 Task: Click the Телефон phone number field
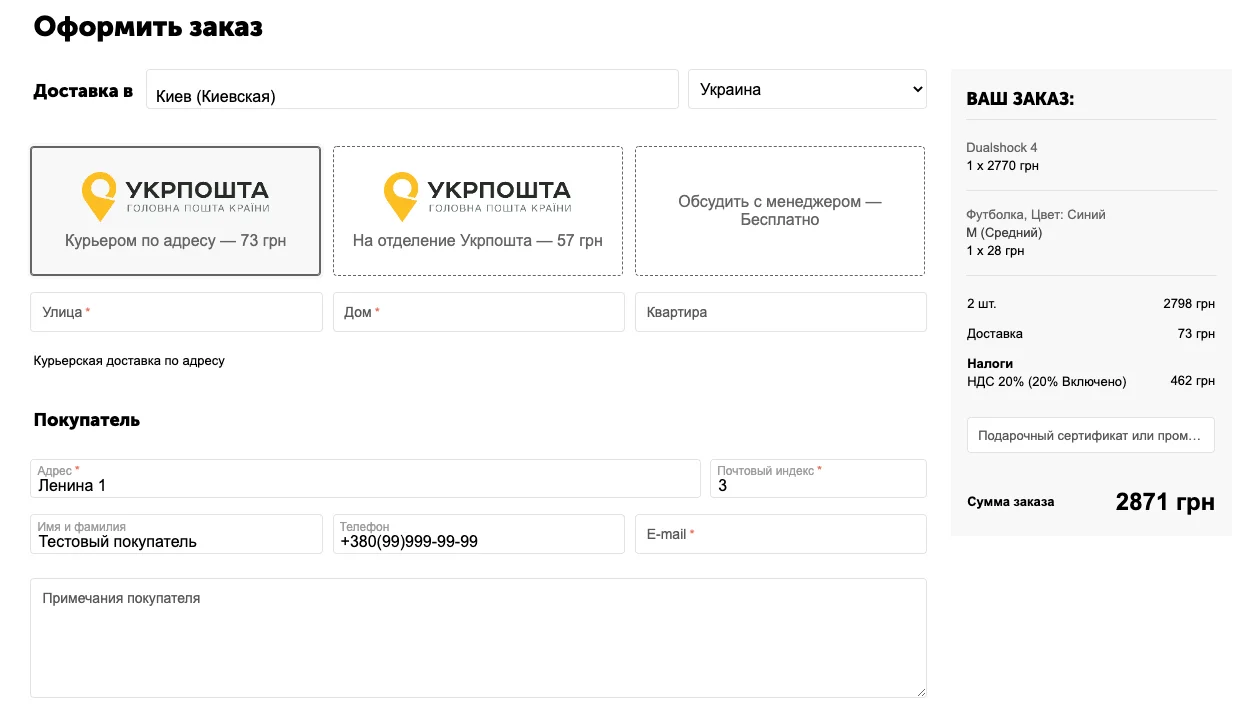tap(478, 541)
